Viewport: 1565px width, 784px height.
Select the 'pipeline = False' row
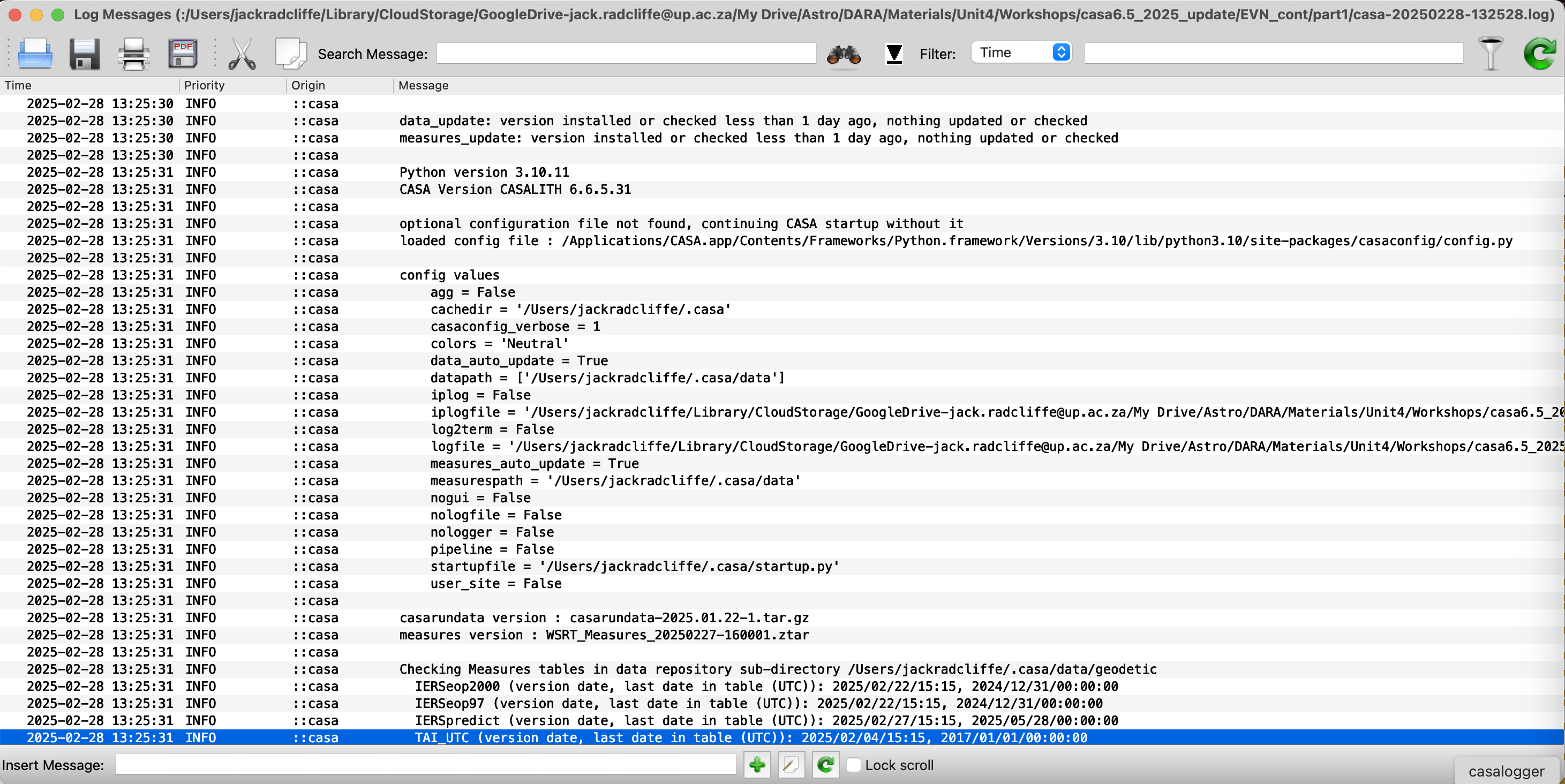(x=782, y=549)
